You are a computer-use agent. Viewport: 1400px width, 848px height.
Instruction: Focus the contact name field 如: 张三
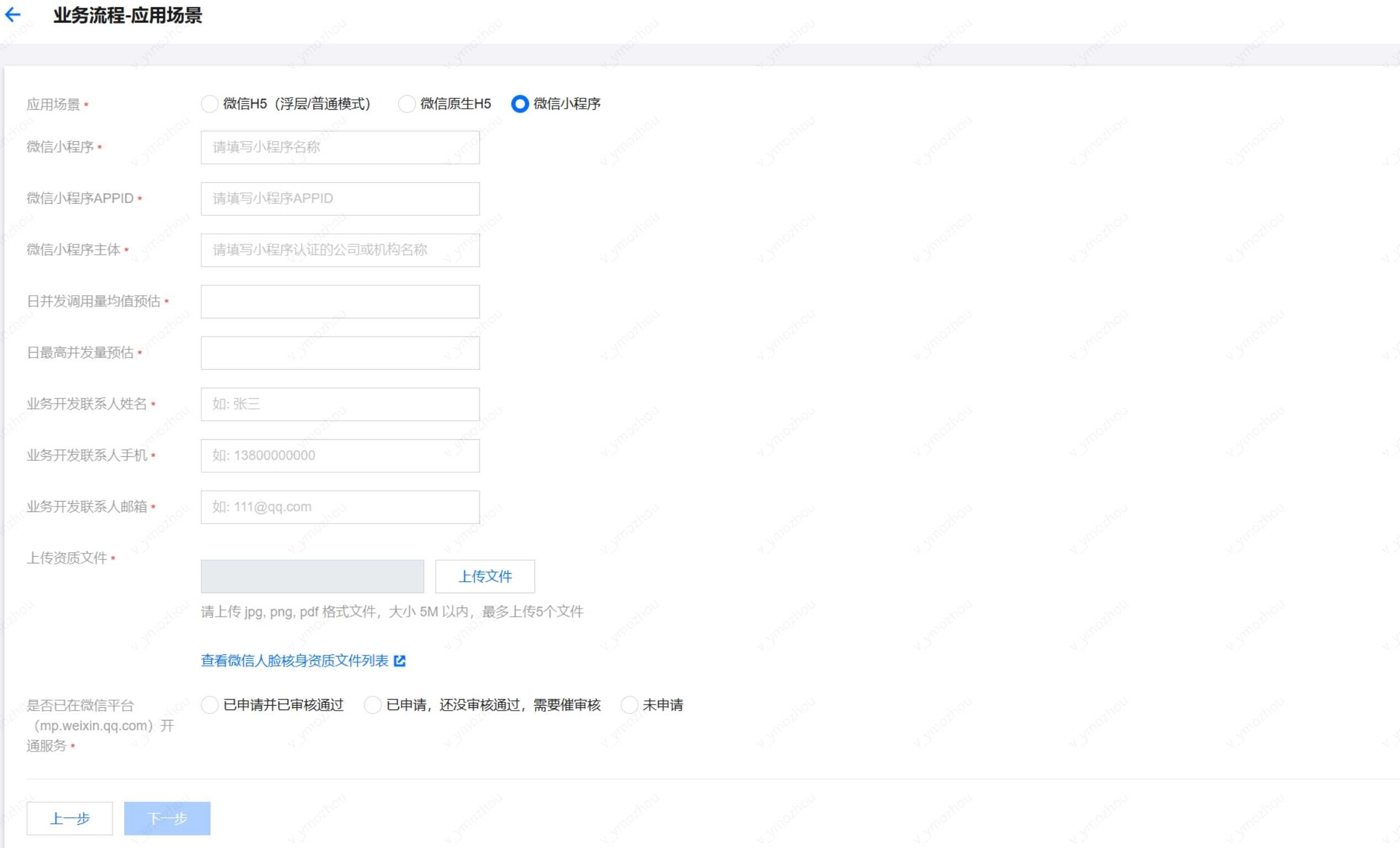[340, 404]
